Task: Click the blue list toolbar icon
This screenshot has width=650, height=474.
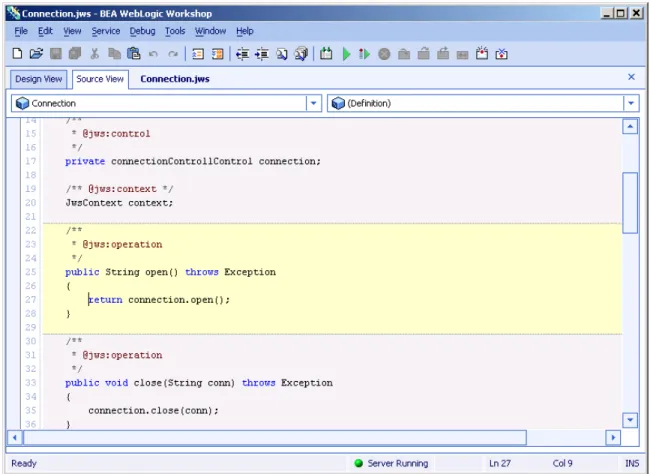Action: 198,54
